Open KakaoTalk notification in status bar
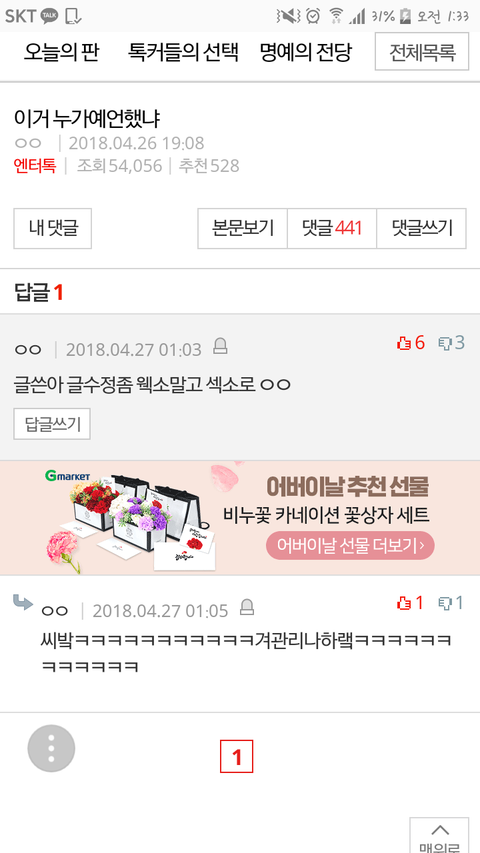Image resolution: width=480 pixels, height=853 pixels. (x=50, y=16)
